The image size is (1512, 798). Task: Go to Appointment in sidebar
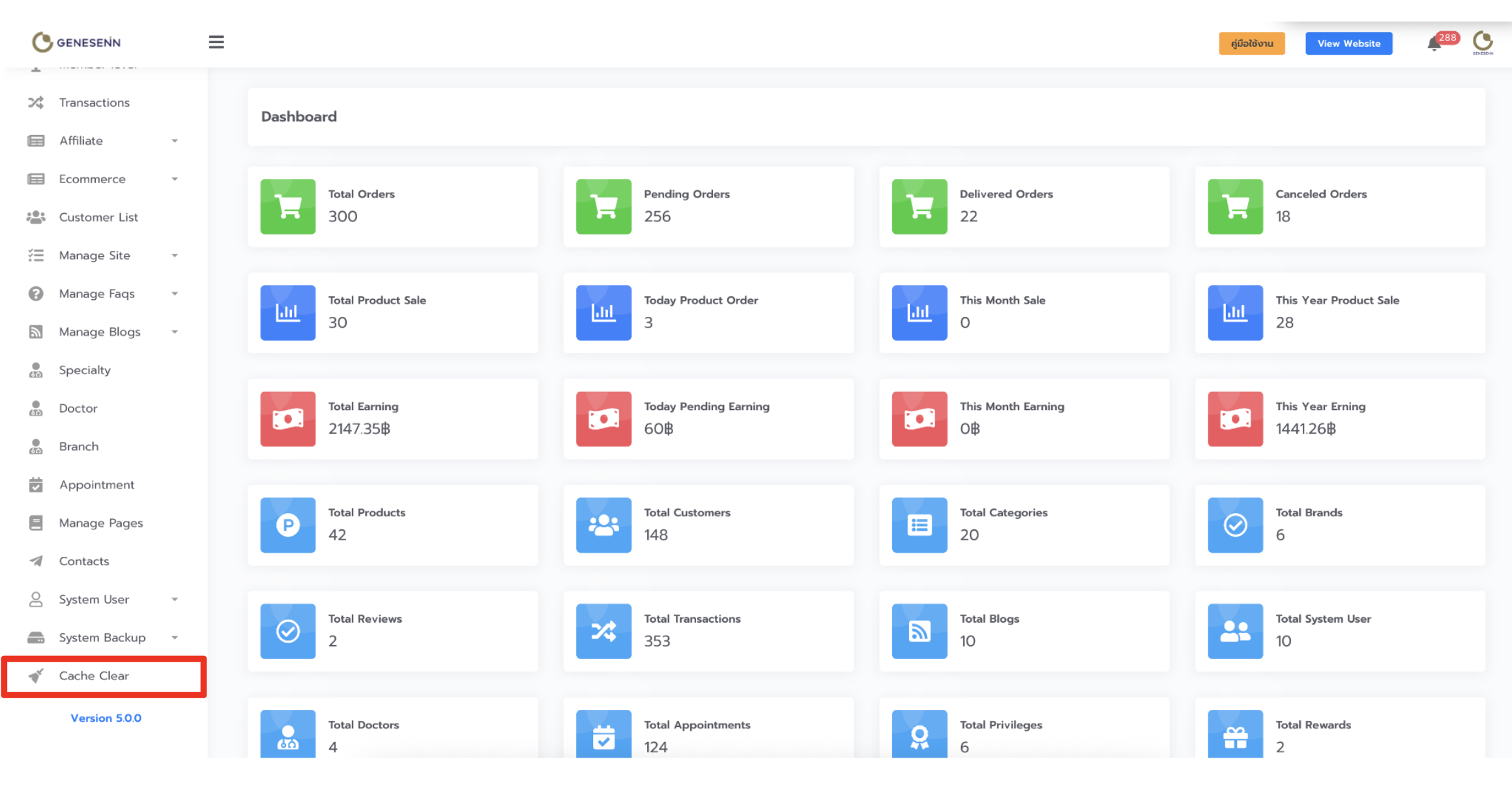(96, 485)
